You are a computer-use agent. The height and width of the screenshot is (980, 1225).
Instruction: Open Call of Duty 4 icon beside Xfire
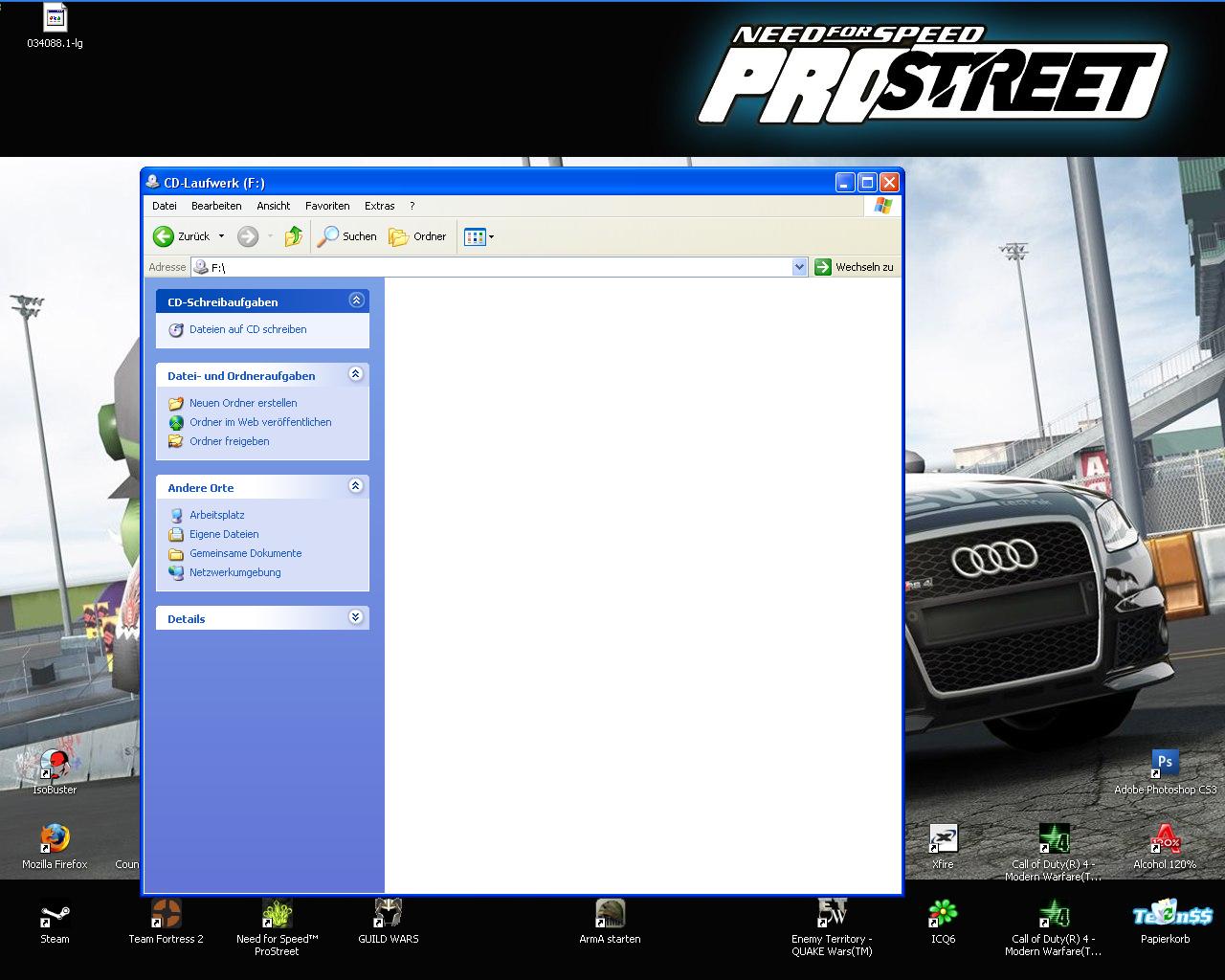tap(1054, 852)
